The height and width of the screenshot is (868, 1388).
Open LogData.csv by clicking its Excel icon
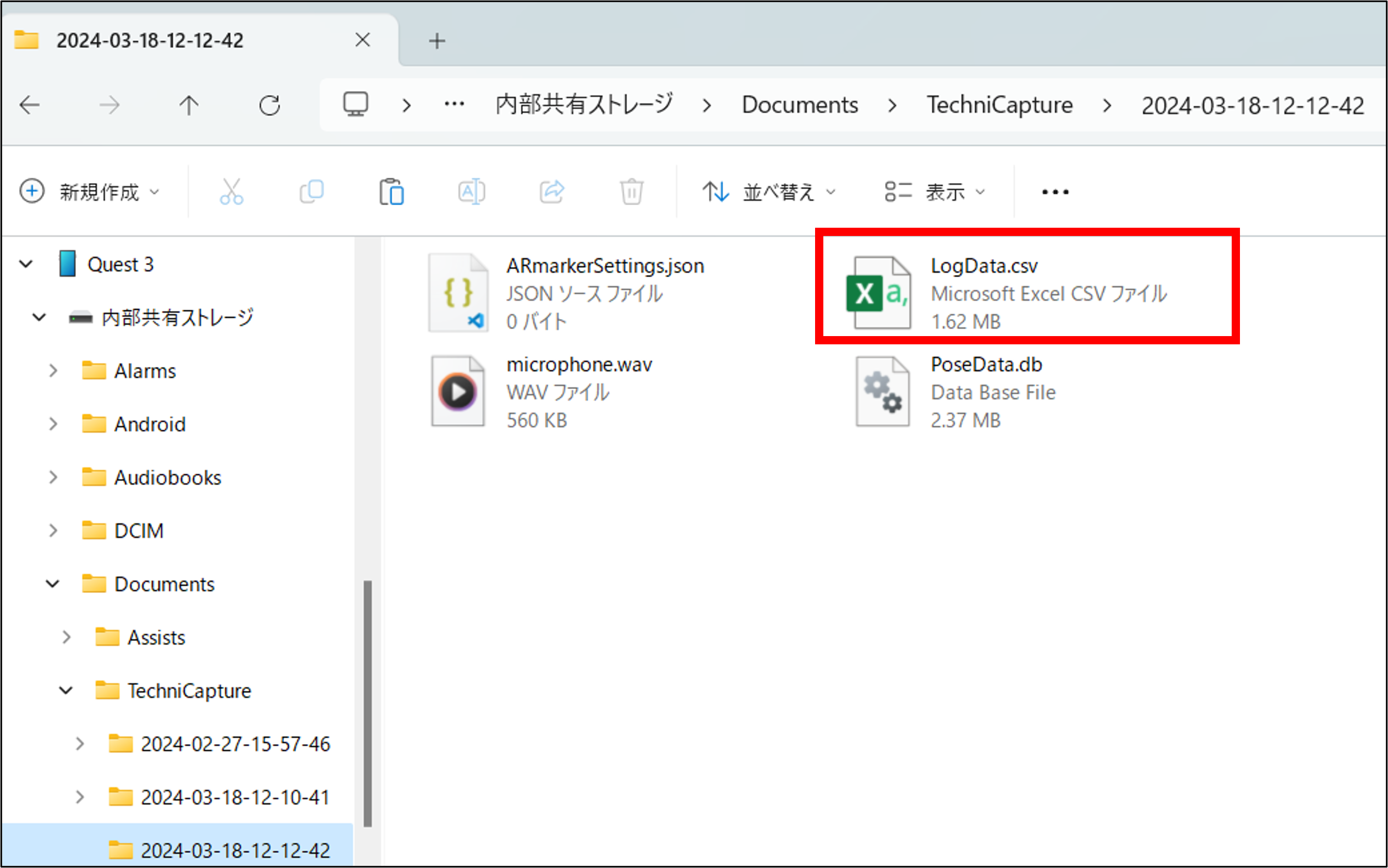(x=880, y=293)
